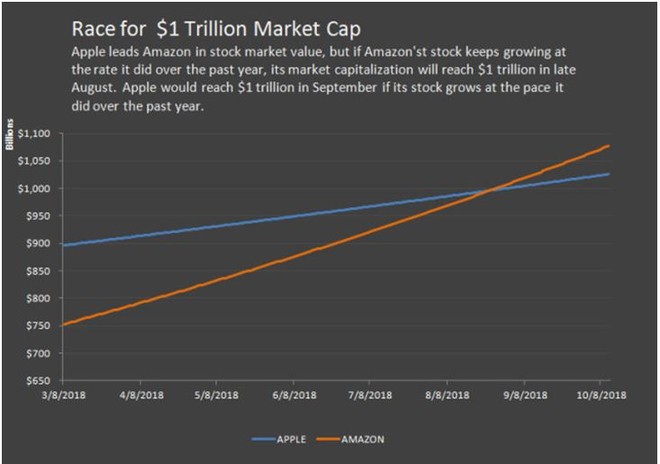Select the APPLE legend label

tap(291, 439)
